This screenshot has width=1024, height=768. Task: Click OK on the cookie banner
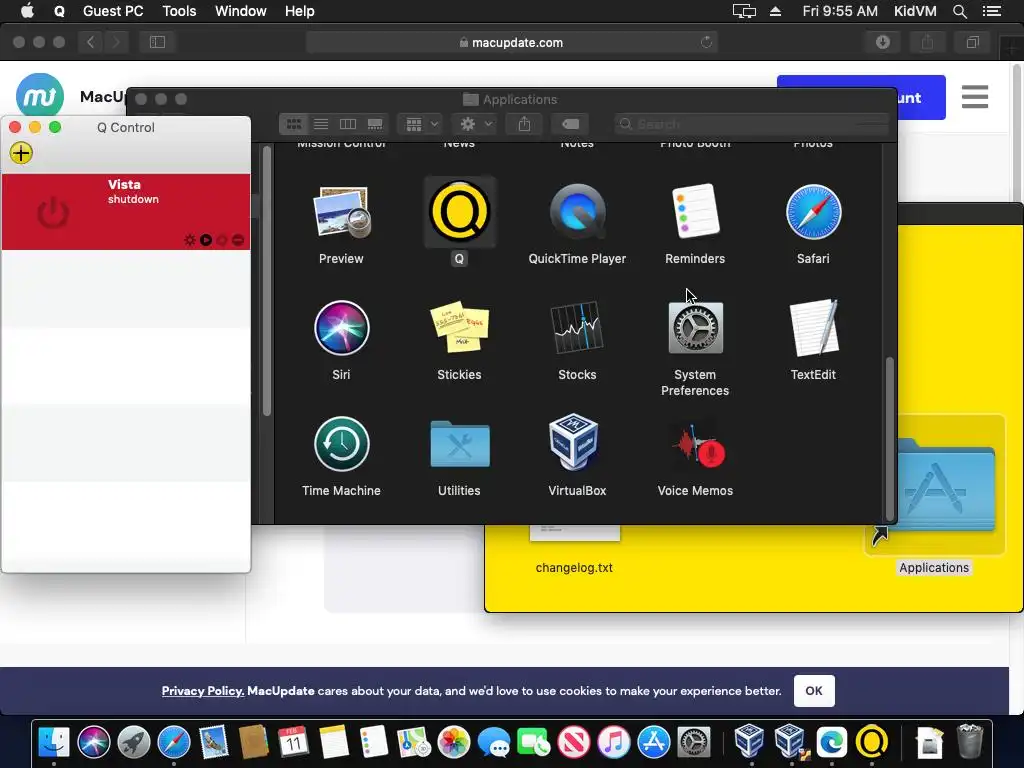[x=814, y=691]
